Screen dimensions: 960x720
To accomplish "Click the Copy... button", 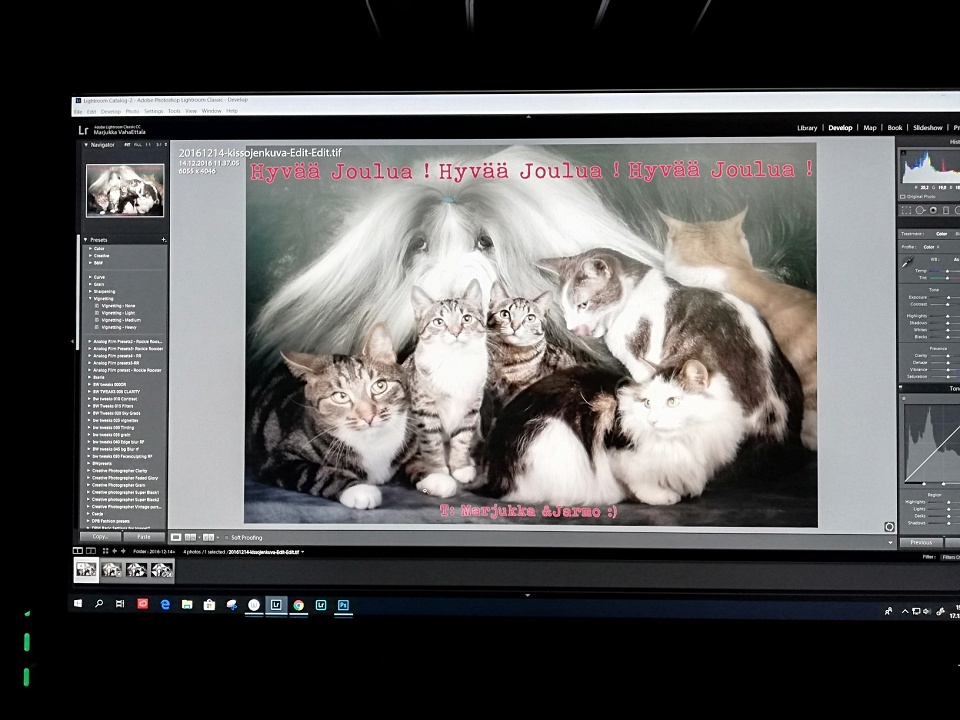I will pos(100,536).
